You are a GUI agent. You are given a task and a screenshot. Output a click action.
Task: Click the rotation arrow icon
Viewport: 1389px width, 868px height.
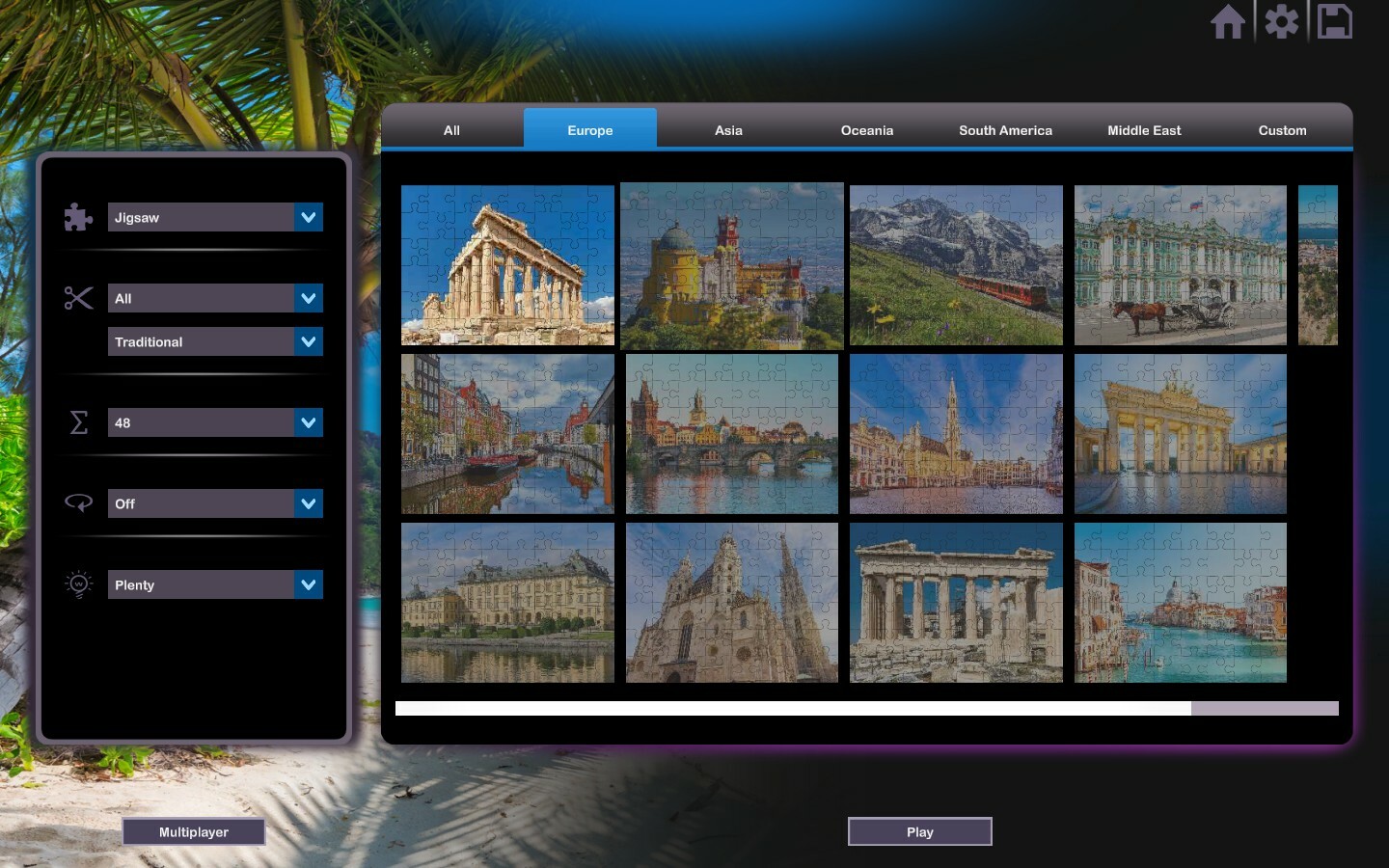77,502
